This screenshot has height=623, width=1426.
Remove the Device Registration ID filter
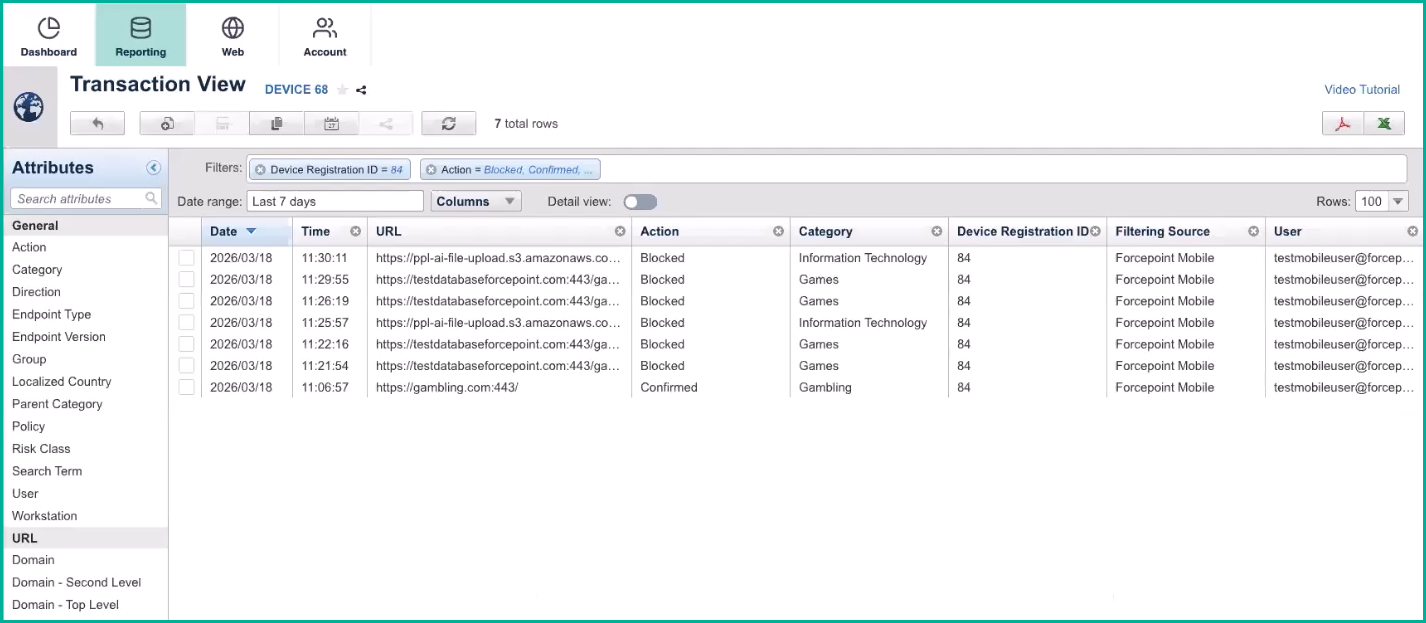point(260,170)
